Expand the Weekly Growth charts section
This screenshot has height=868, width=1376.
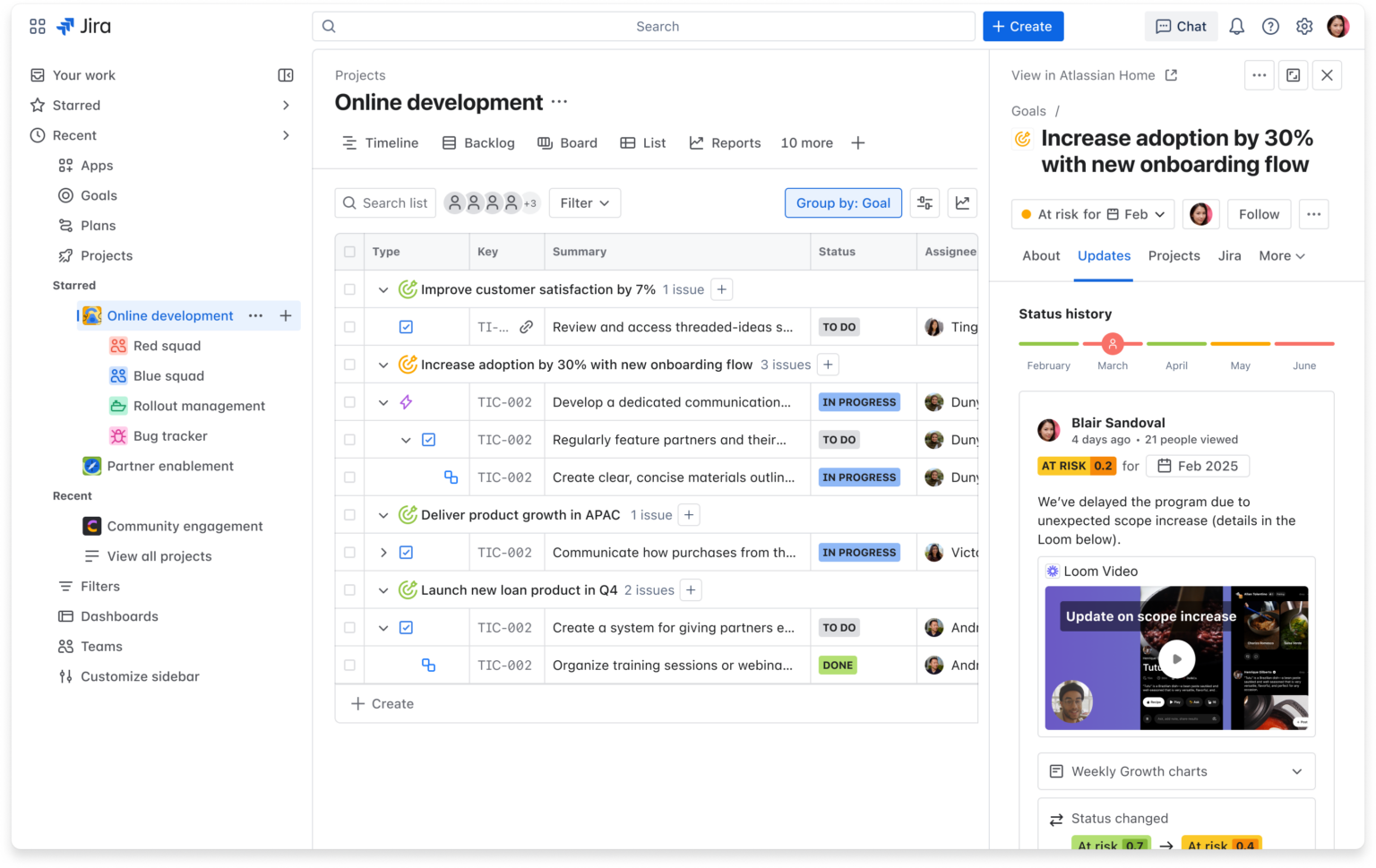(x=1296, y=771)
